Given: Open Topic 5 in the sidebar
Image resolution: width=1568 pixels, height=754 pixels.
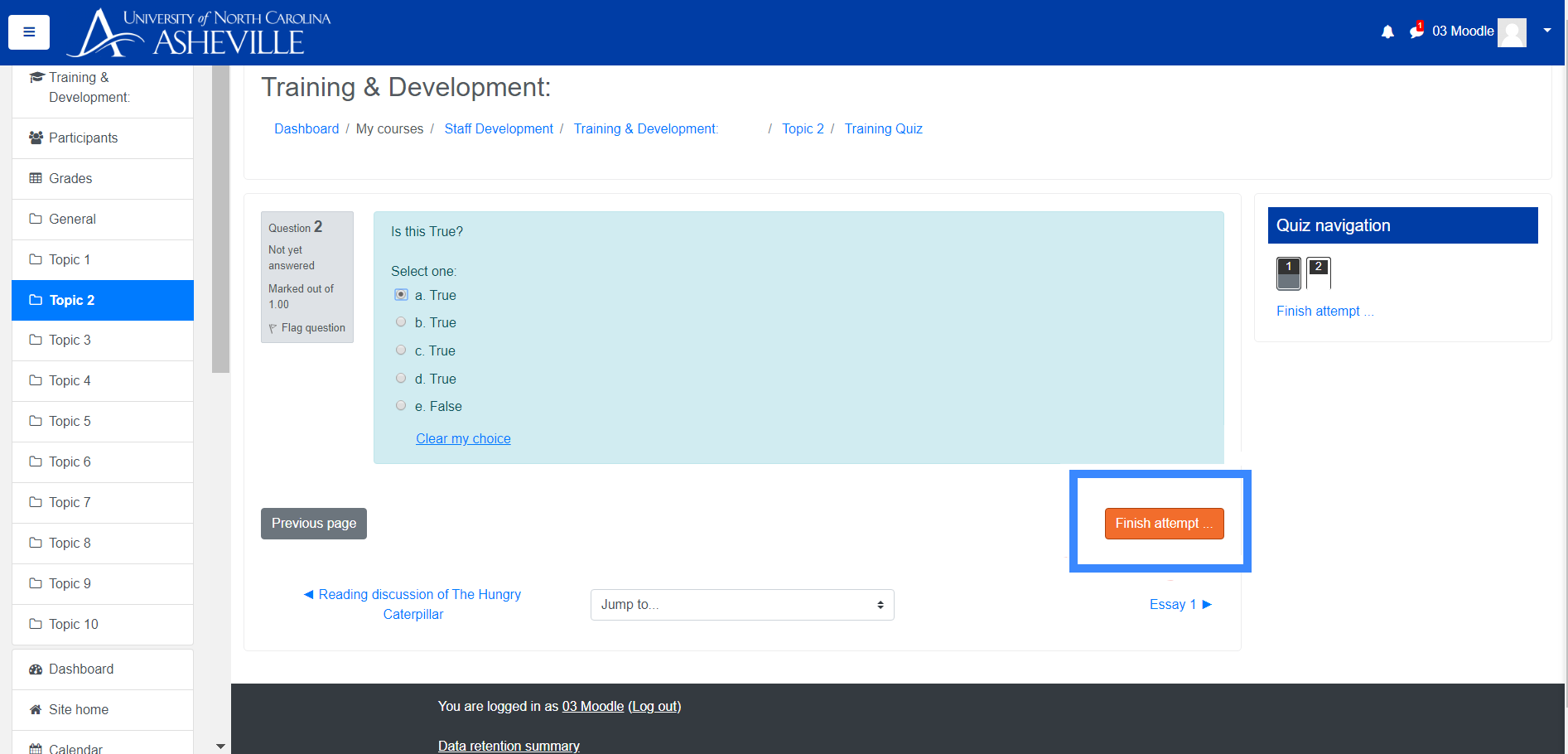Looking at the screenshot, I should coord(70,422).
